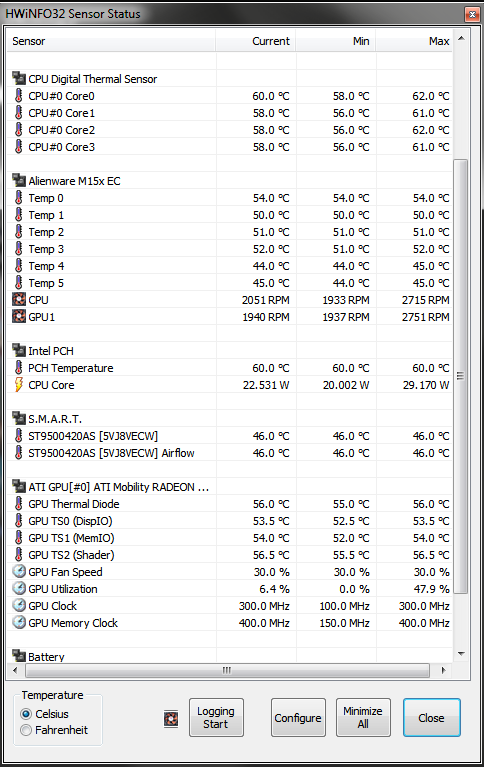Click the horizontal scrollbar thumb
The height and width of the screenshot is (767, 484).
(227, 670)
